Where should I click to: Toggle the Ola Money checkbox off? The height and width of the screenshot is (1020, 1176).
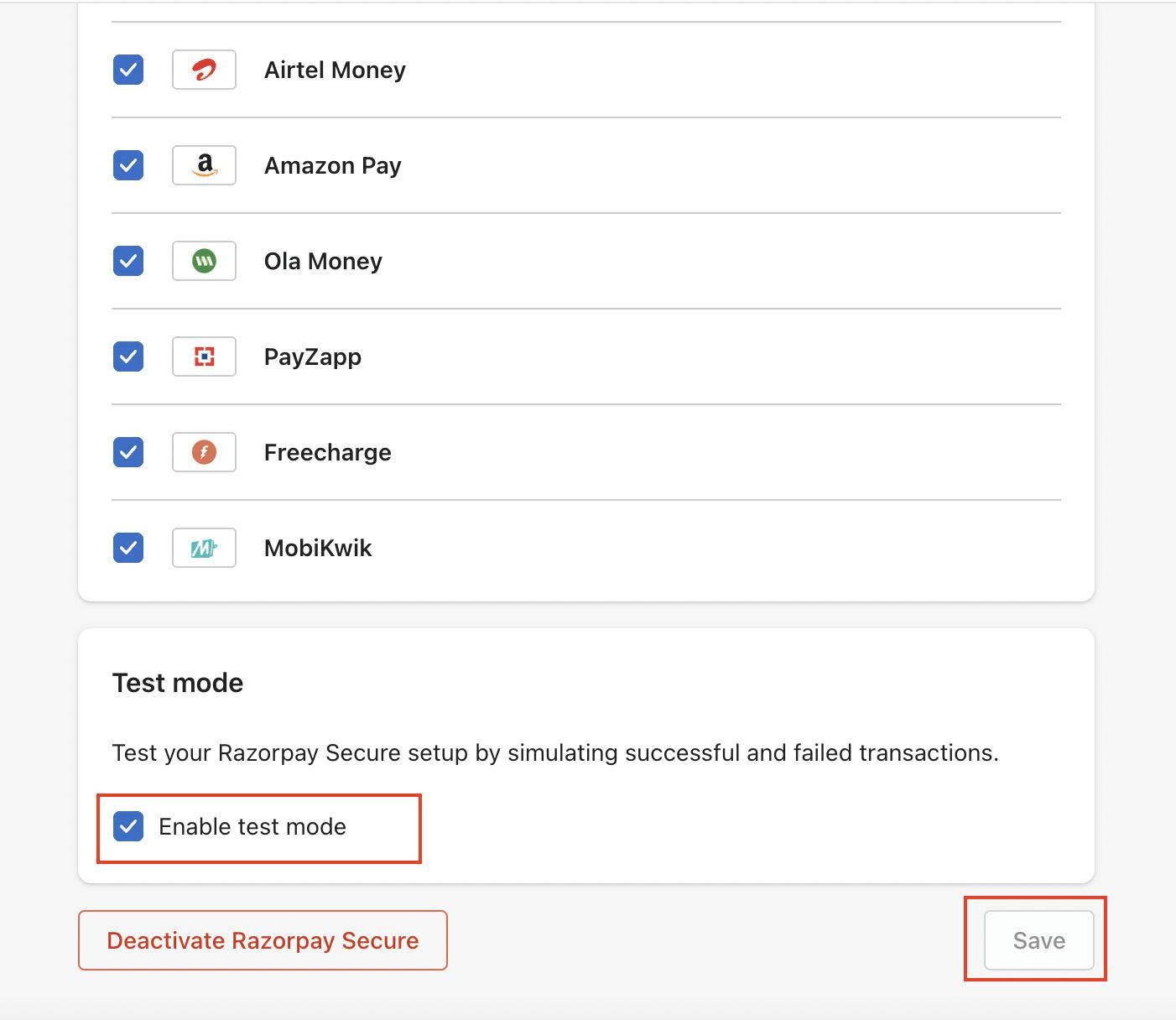point(127,261)
